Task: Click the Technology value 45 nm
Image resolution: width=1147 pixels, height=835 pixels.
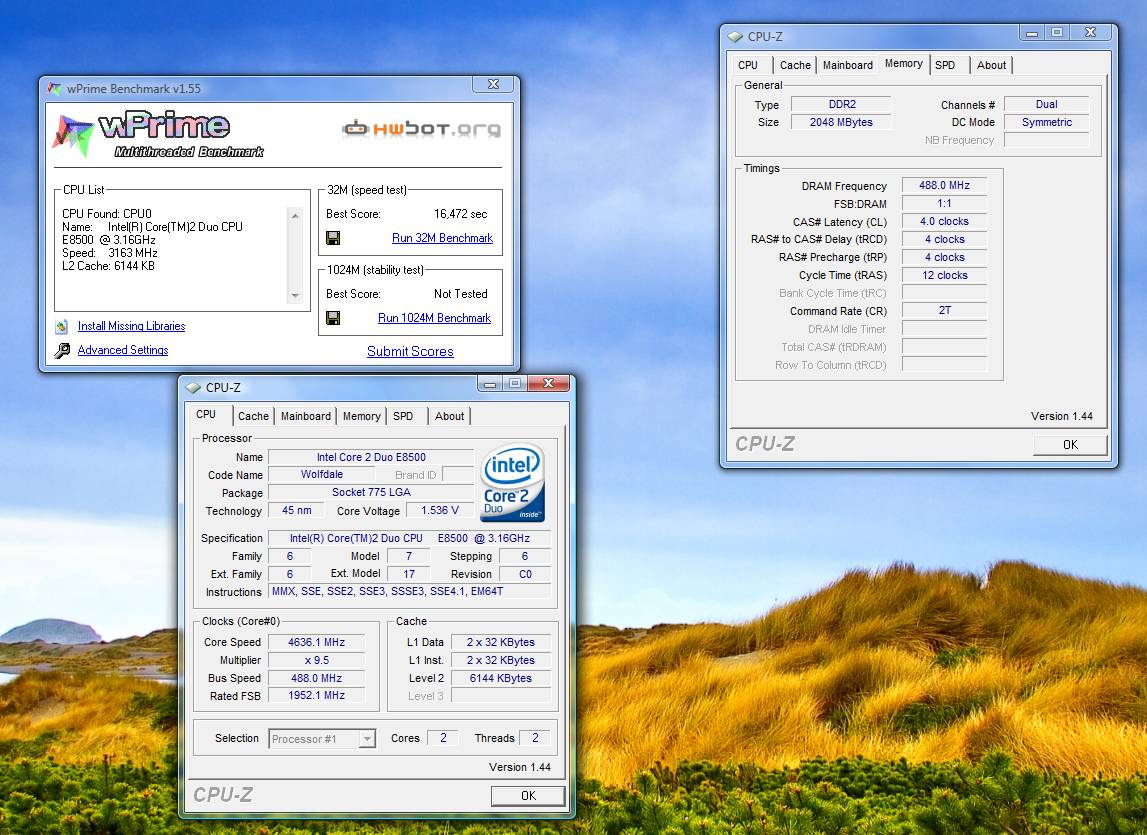Action: [296, 510]
